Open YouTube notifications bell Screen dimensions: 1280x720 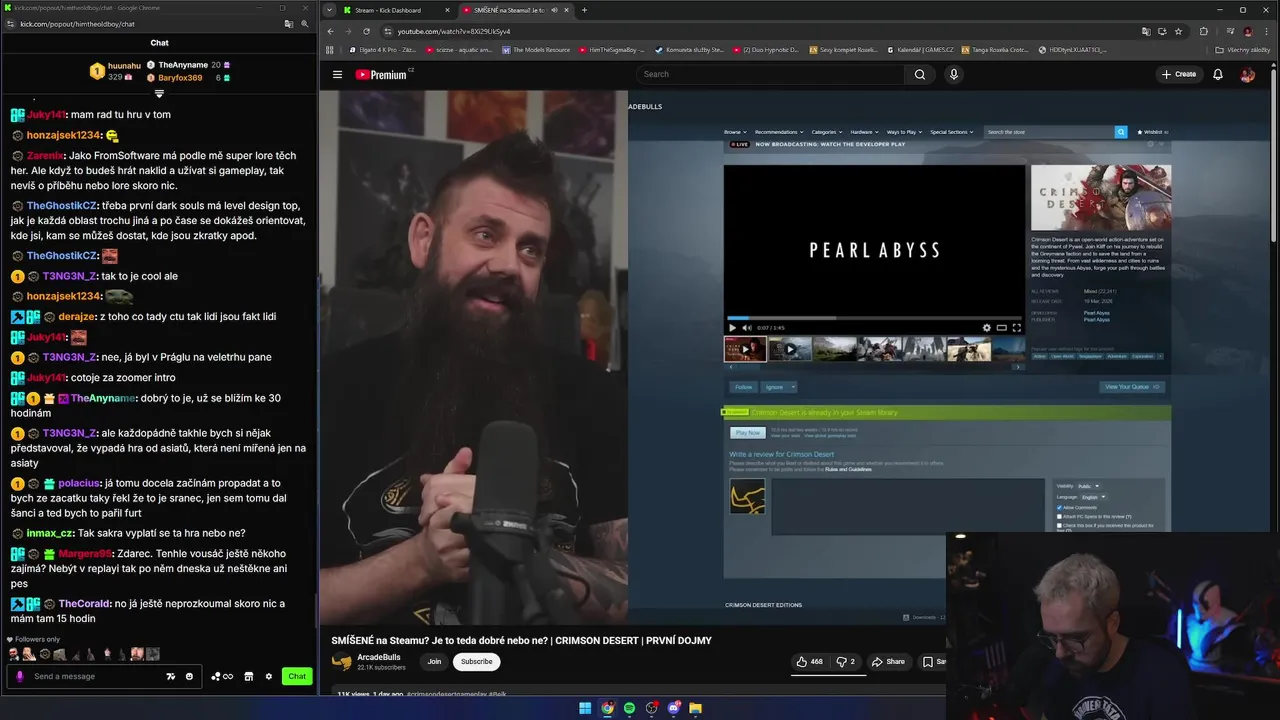click(x=1218, y=74)
